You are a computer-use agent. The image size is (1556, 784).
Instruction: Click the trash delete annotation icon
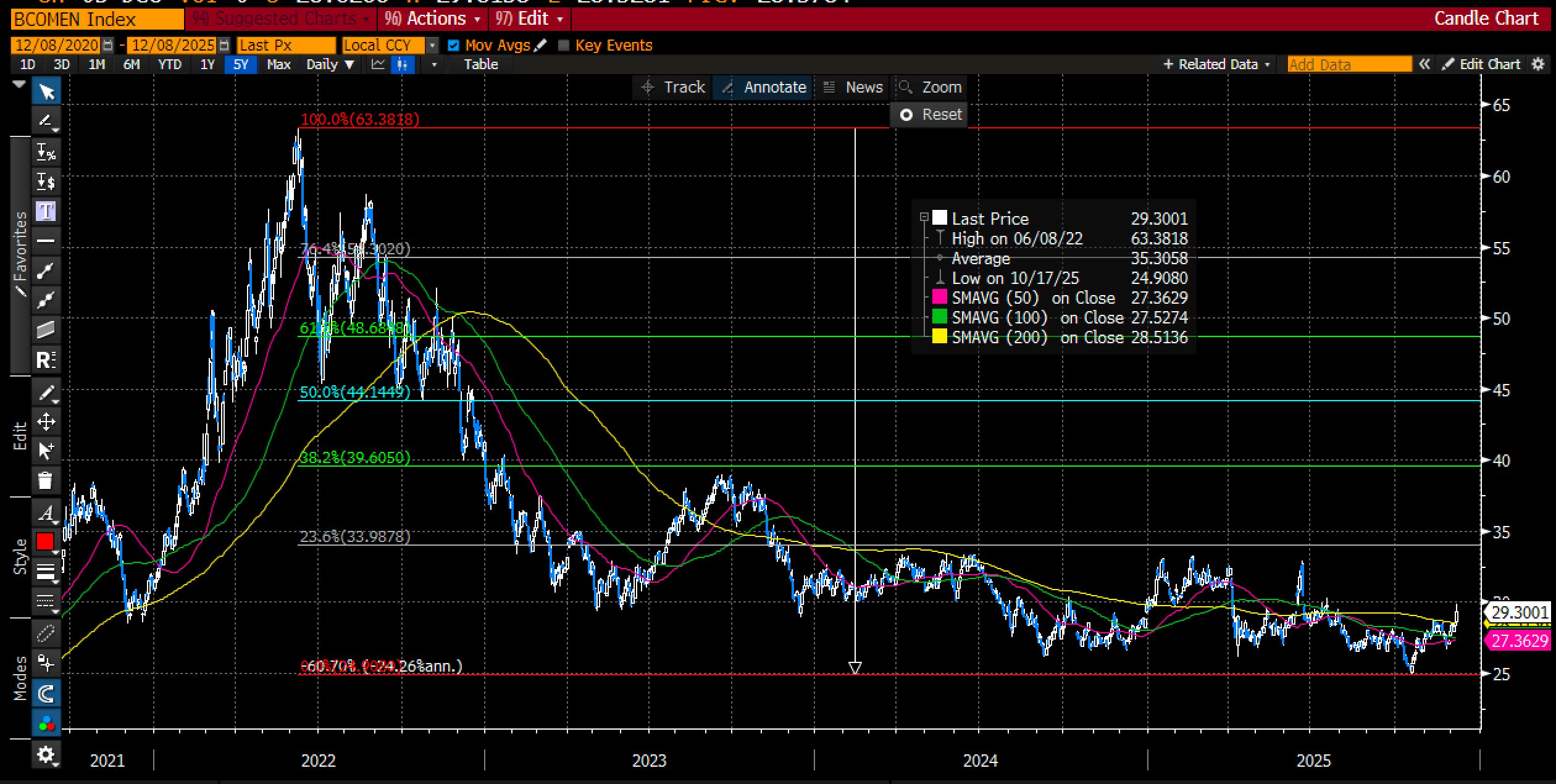point(45,480)
